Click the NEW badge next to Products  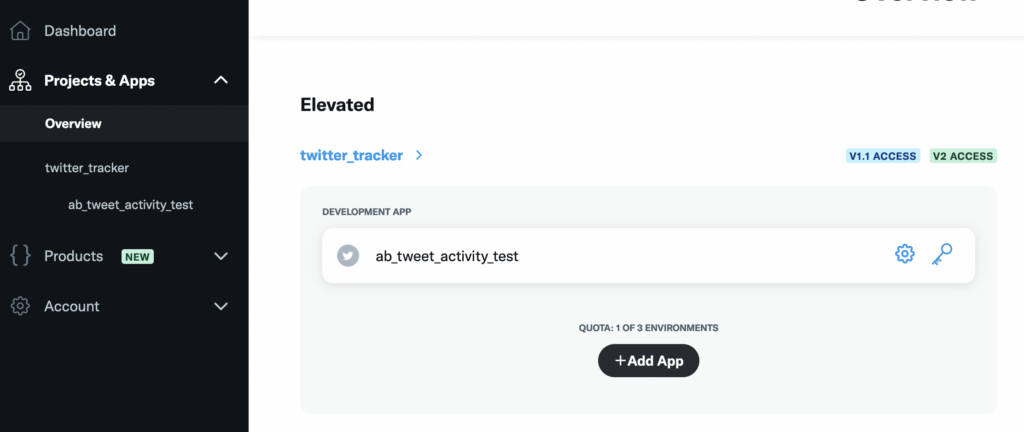137,257
